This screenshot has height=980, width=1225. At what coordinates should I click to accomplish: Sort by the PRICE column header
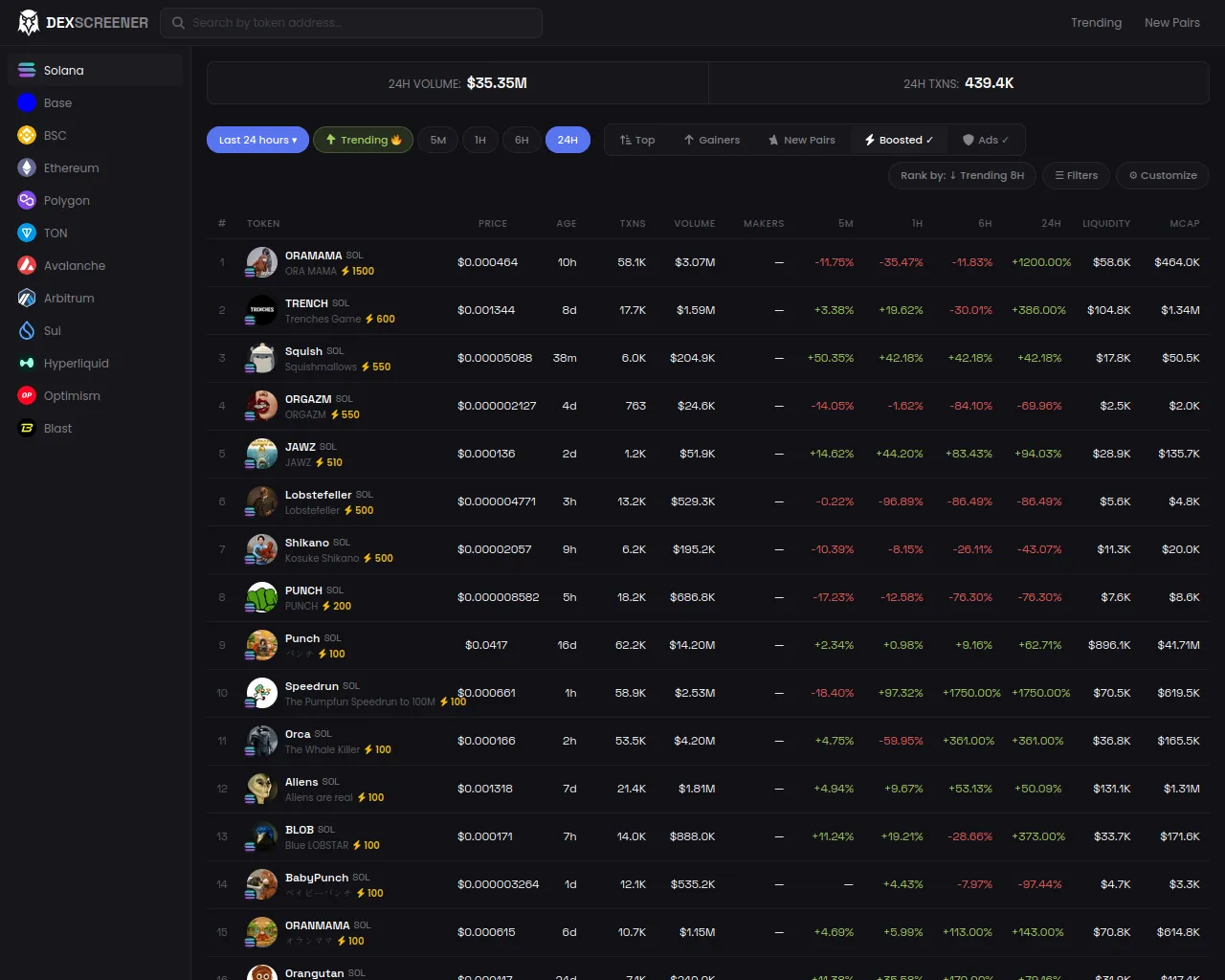493,223
